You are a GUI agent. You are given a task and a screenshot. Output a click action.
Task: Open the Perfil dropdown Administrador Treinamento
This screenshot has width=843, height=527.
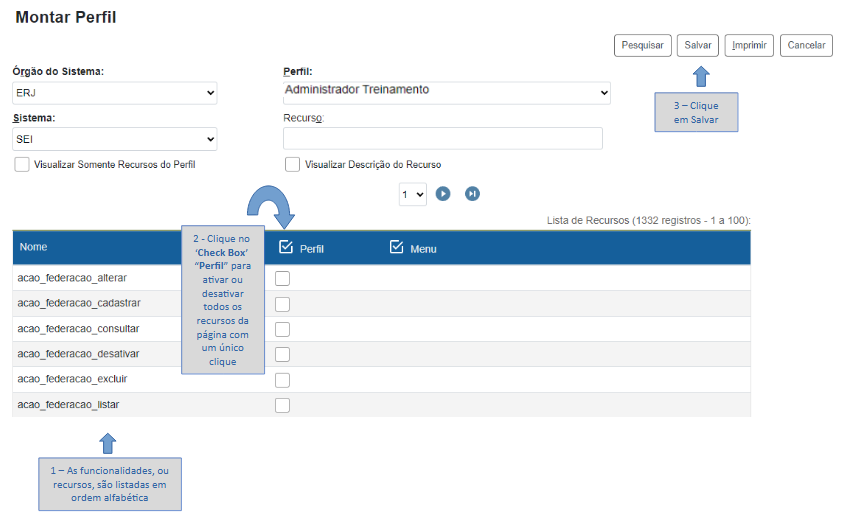[446, 92]
